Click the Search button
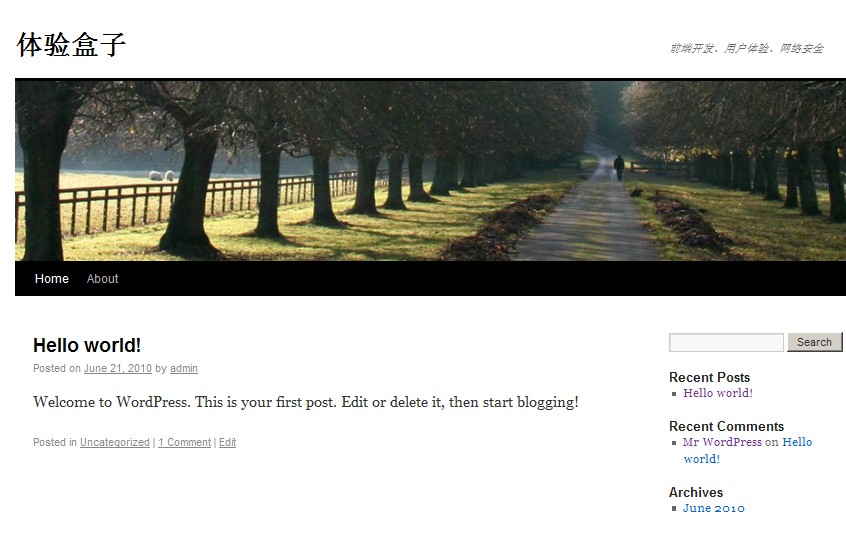The width and height of the screenshot is (846, 536). click(814, 342)
